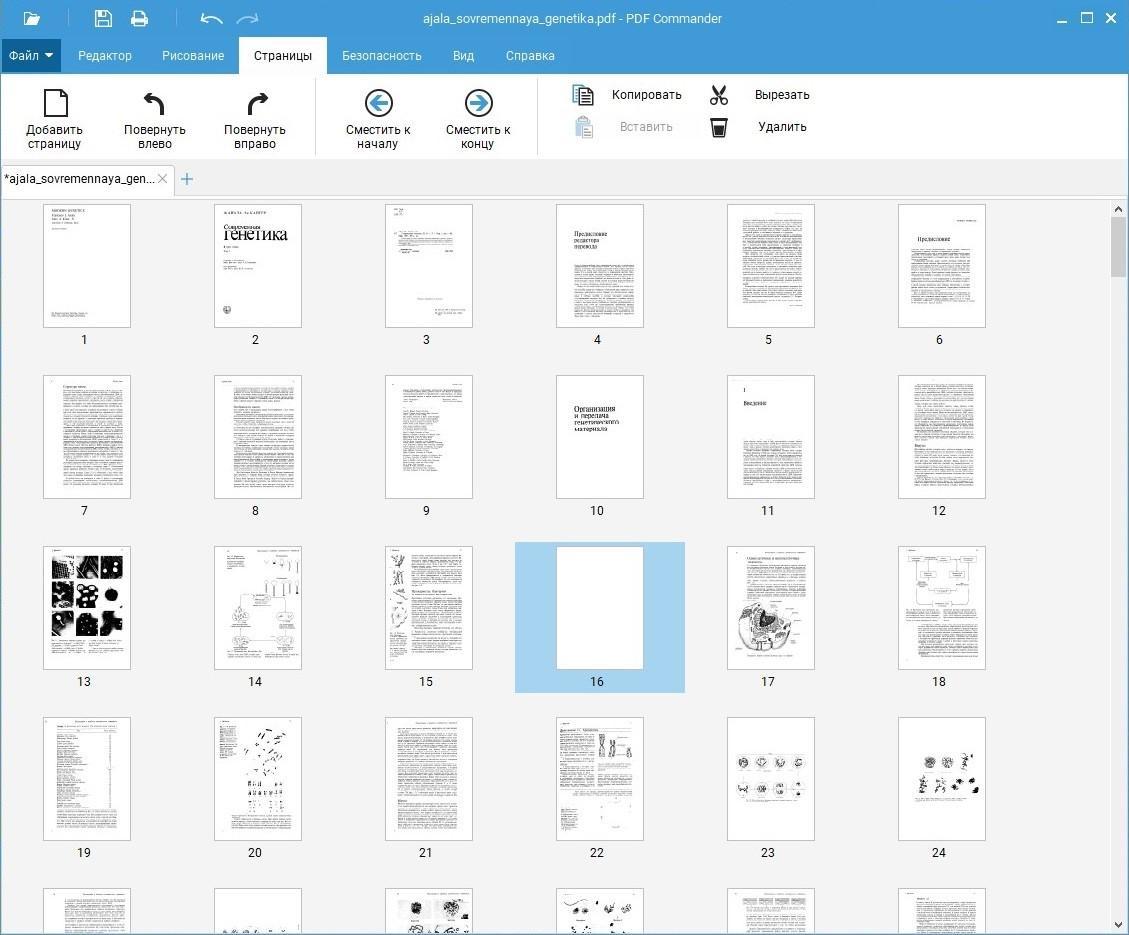Select page 10 thumbnail

pos(600,437)
